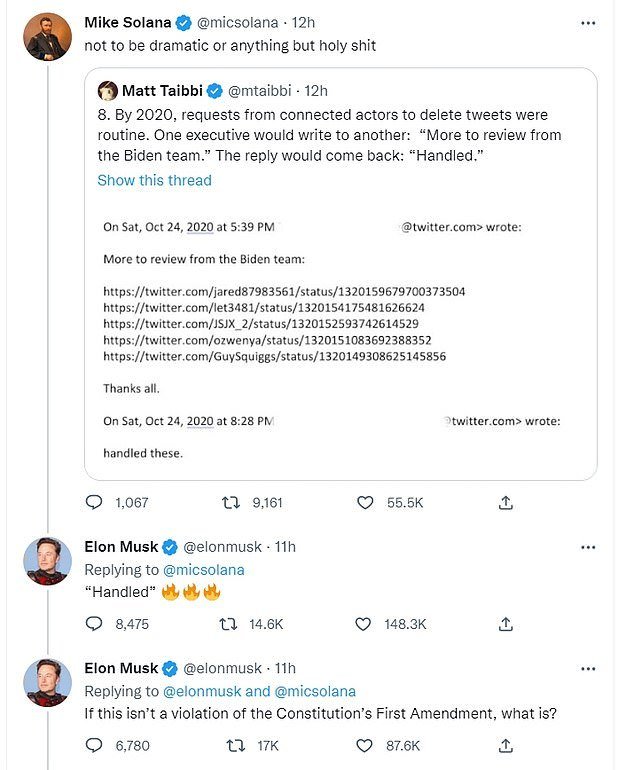The width and height of the screenshot is (634, 770).
Task: Reply to Mike Solana's tweet
Action: pyautogui.click(x=94, y=502)
